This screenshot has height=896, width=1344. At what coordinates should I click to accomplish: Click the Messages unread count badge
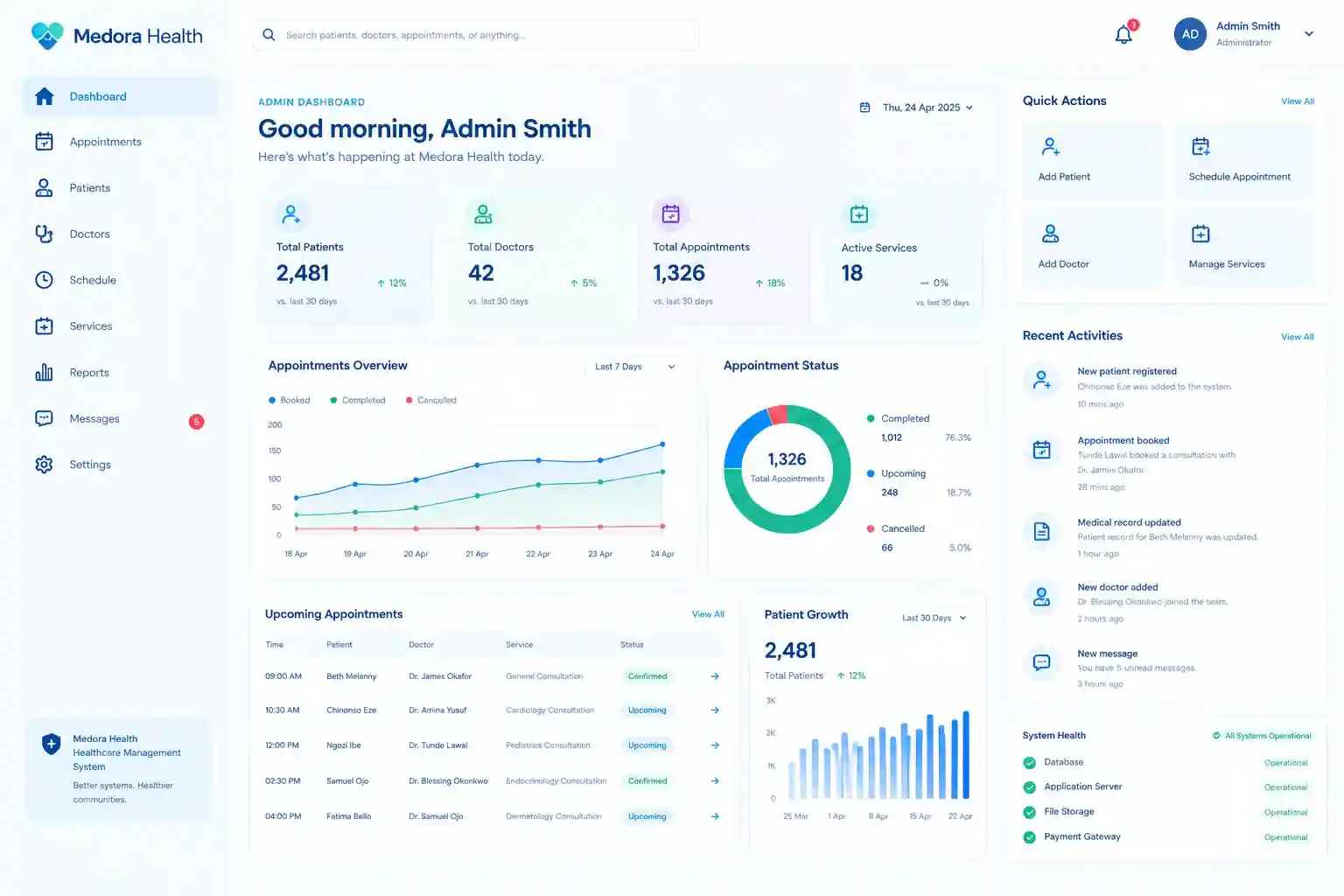pos(197,422)
